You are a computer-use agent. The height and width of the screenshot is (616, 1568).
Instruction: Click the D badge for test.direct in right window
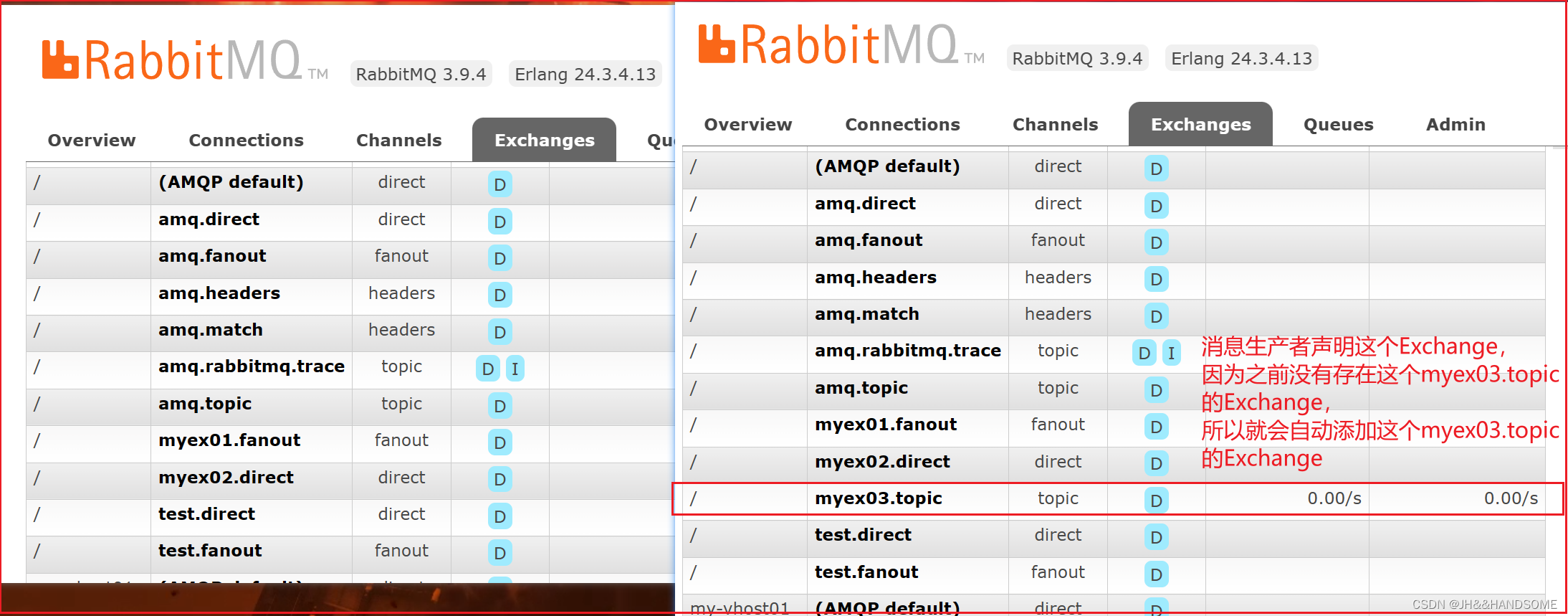point(1157,537)
